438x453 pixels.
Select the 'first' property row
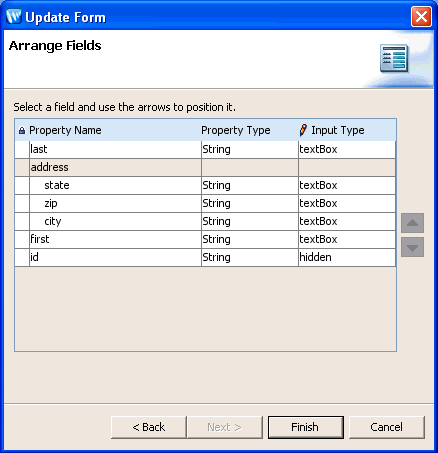point(205,239)
